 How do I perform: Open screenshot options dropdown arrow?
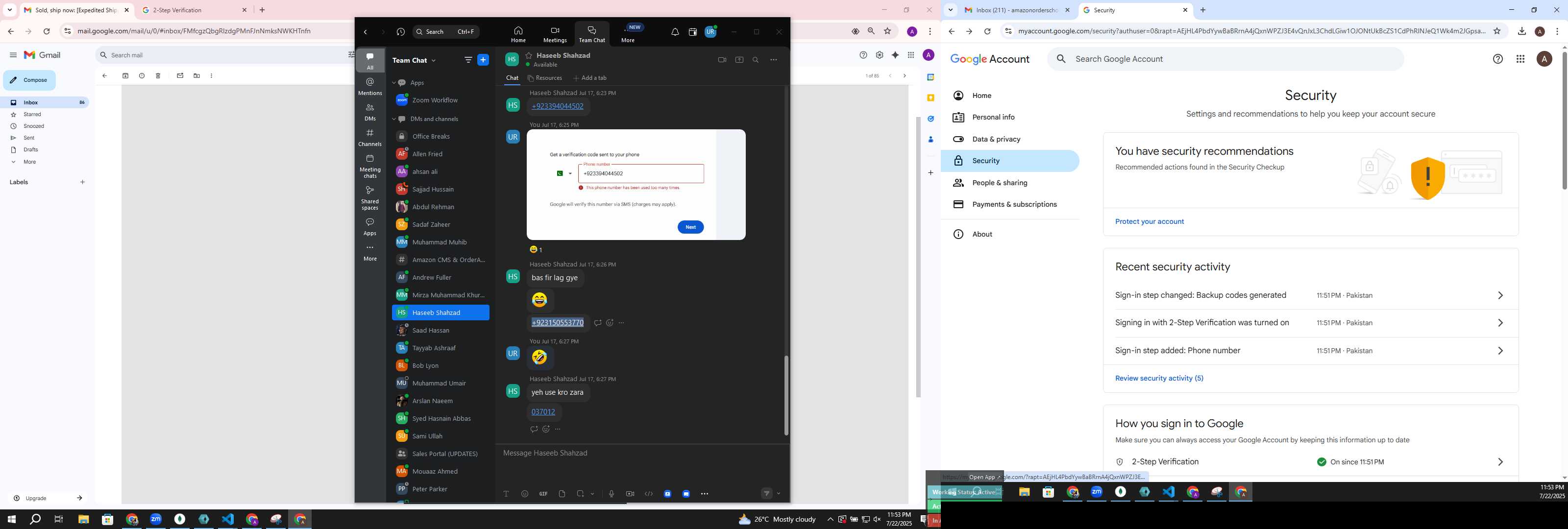coord(592,494)
